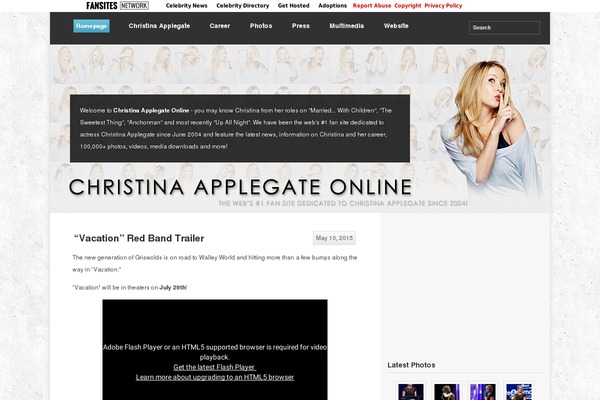Open the Copyright link

(x=408, y=6)
